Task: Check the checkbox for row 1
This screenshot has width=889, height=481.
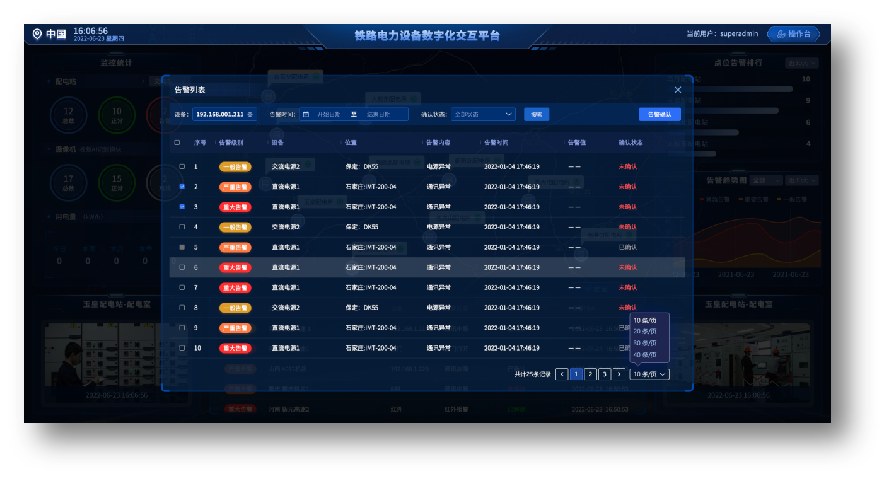Action: coord(182,166)
